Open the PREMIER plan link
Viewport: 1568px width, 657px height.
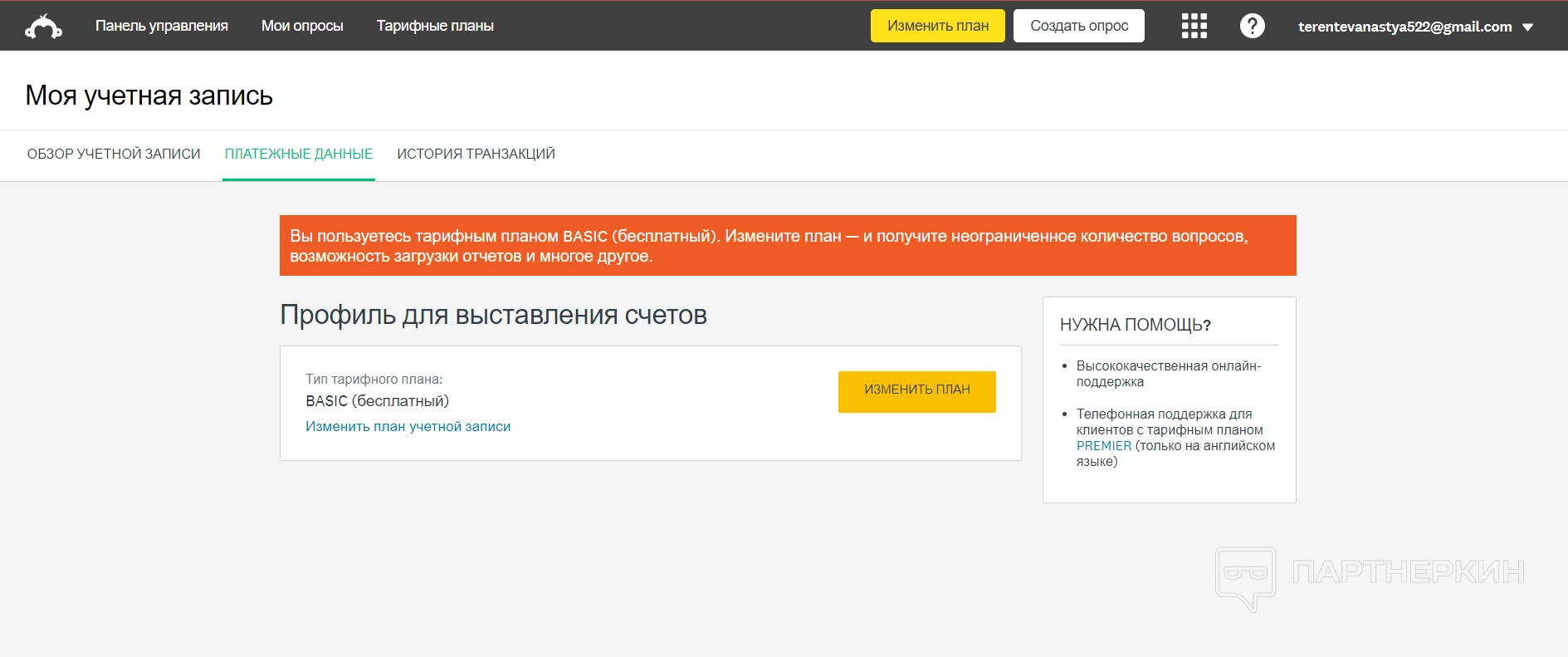click(x=1103, y=446)
